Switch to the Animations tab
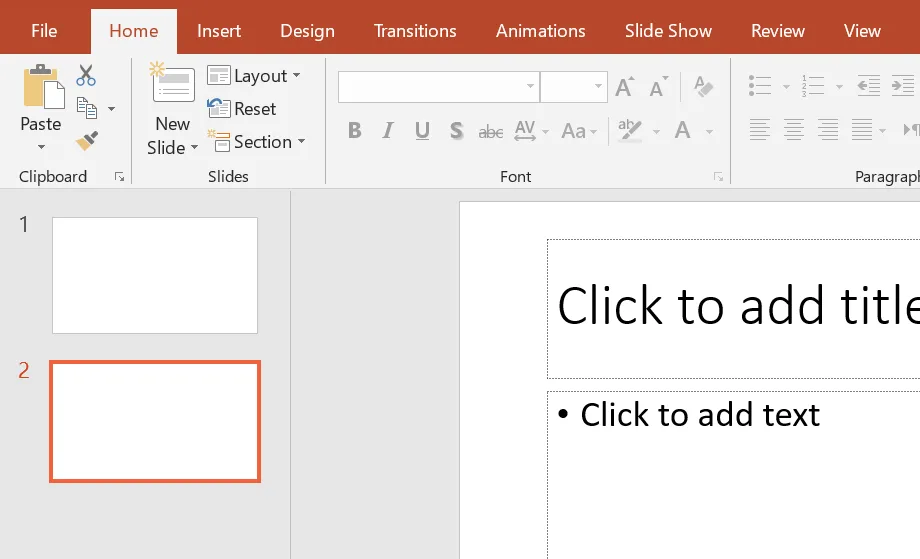This screenshot has width=920, height=559. pos(540,31)
